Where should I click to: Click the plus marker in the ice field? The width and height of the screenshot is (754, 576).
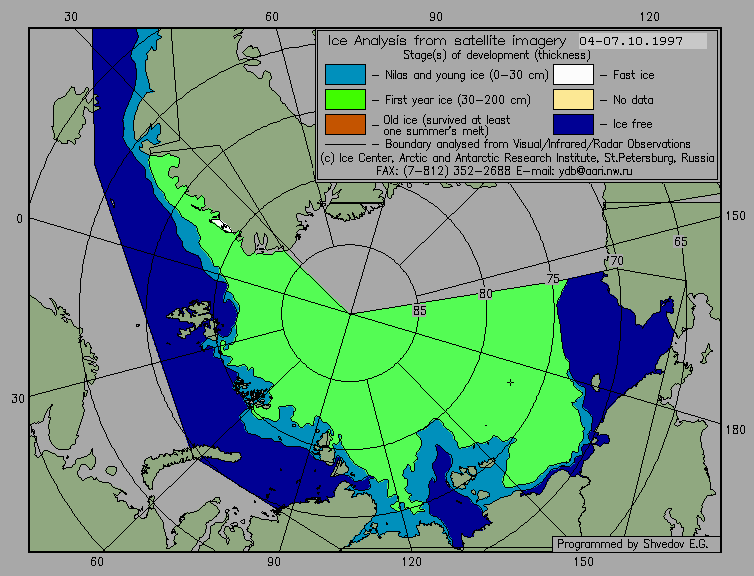pos(510,383)
